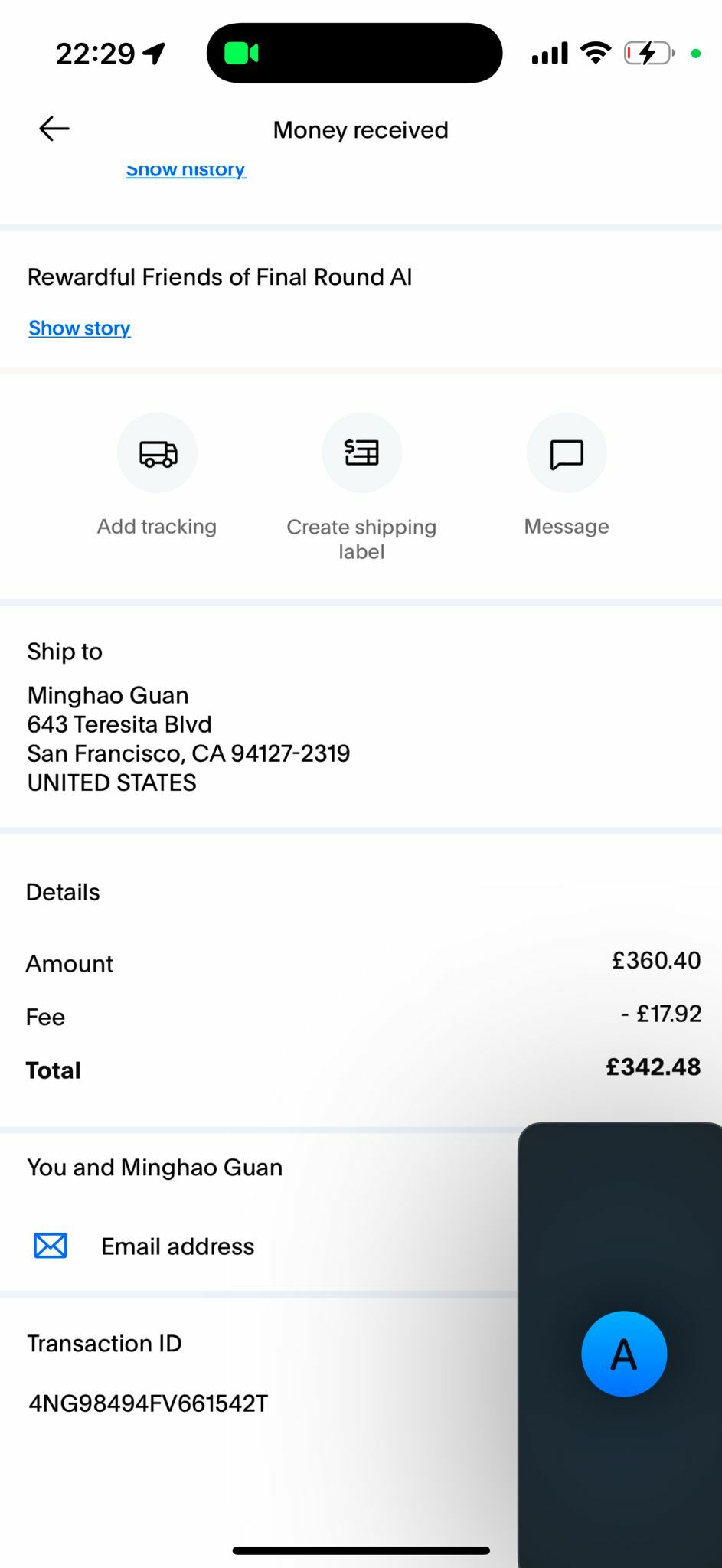Tap the back arrow icon

[x=54, y=129]
